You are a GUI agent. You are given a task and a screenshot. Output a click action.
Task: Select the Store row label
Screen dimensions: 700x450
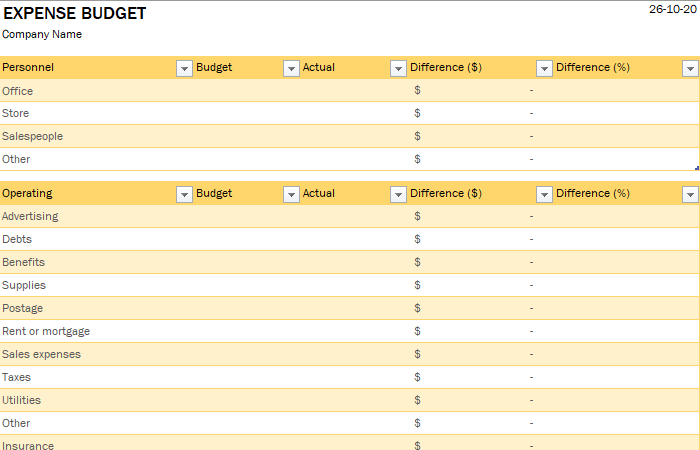[x=15, y=113]
